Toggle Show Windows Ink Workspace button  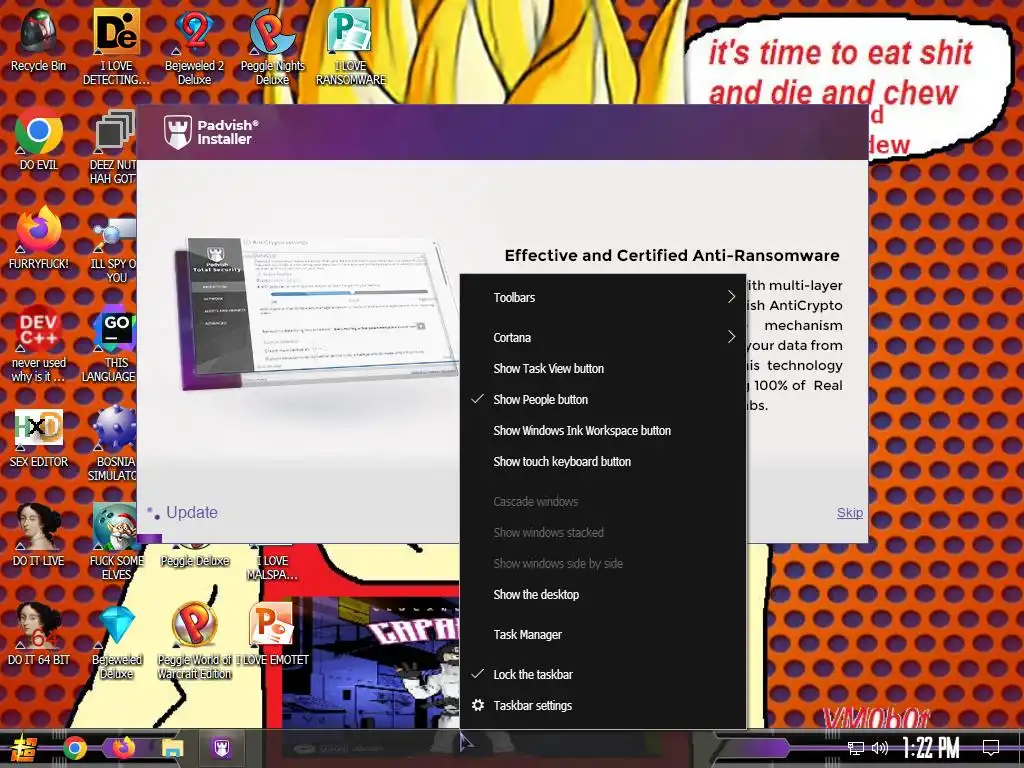click(x=603, y=430)
